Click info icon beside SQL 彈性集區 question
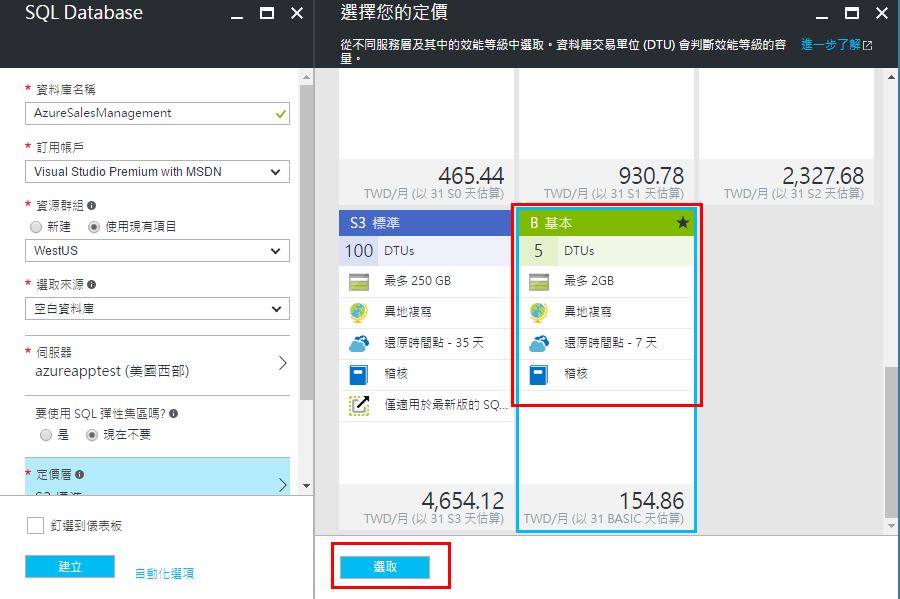 pos(173,413)
